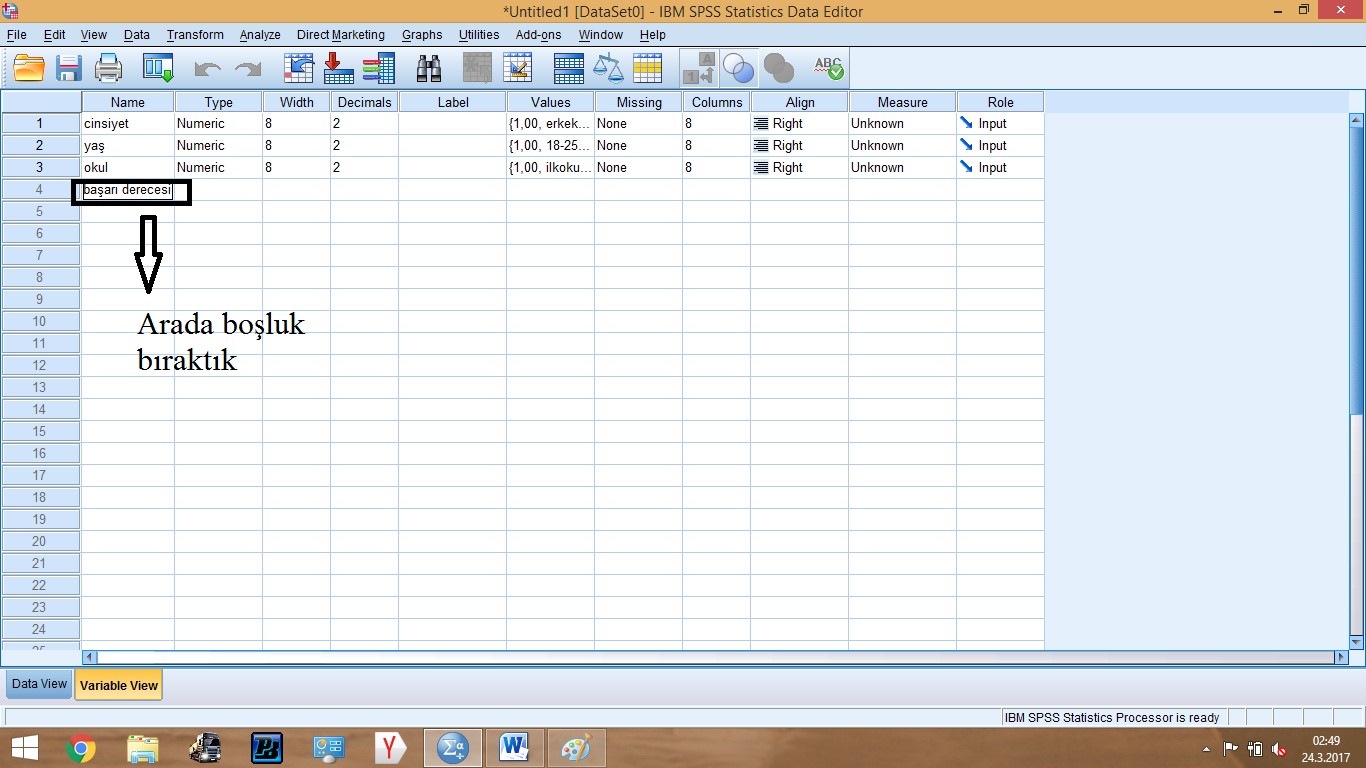Redo the action with the toolbar arrow
Viewport: 1366px width, 768px height.
click(x=247, y=68)
